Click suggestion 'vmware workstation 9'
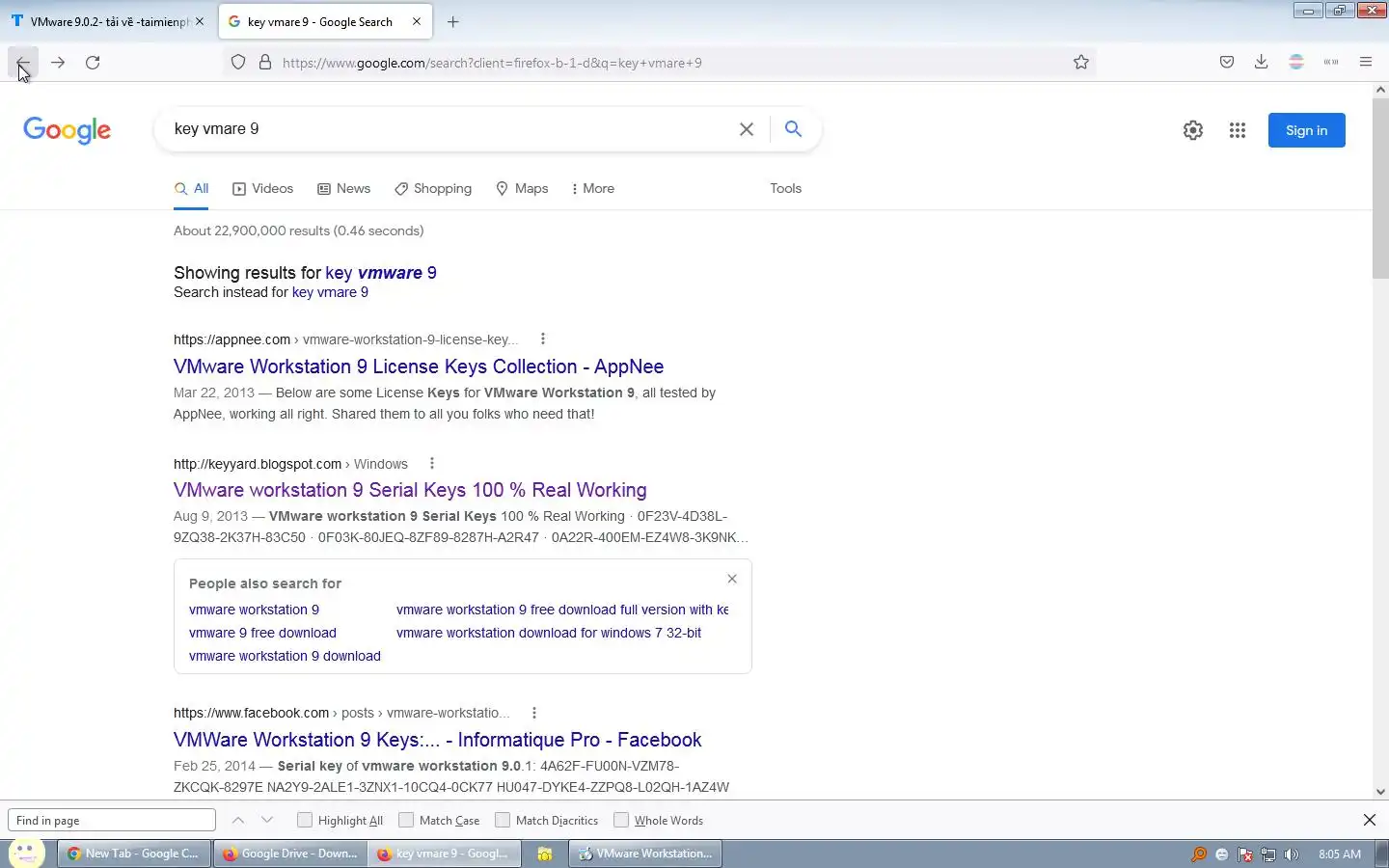Viewport: 1389px width, 868px height. click(254, 610)
